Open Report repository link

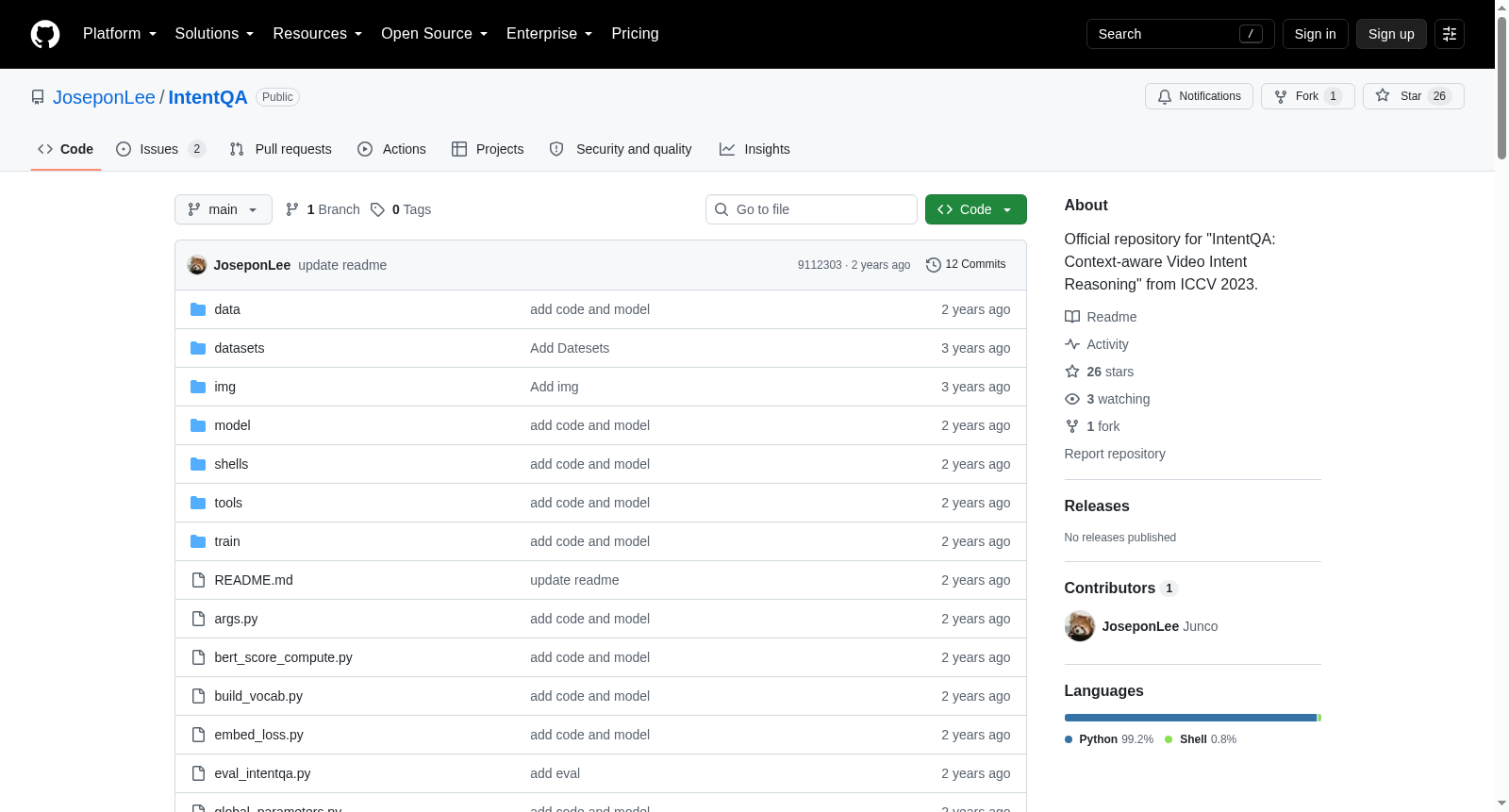click(x=1115, y=454)
